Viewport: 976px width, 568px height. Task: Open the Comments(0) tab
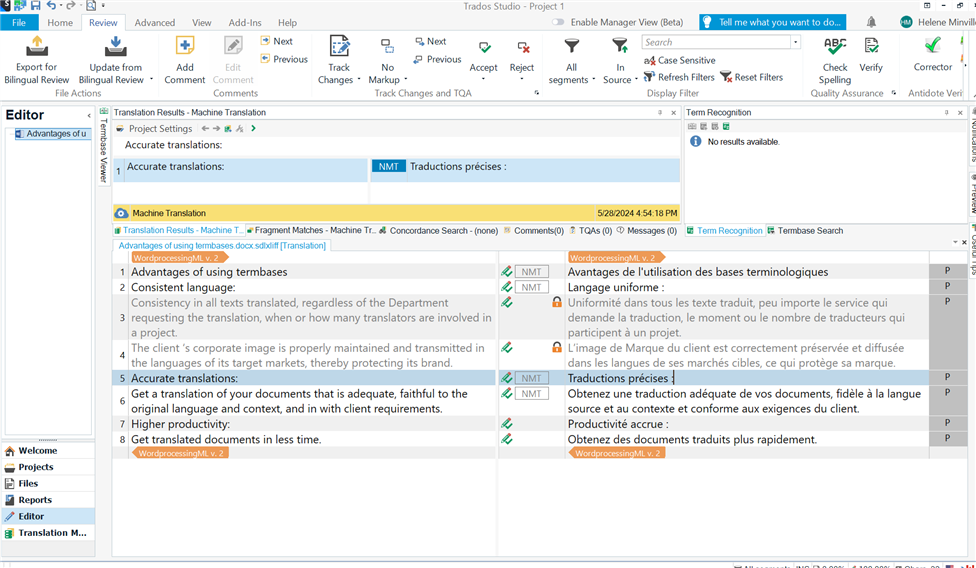click(533, 230)
